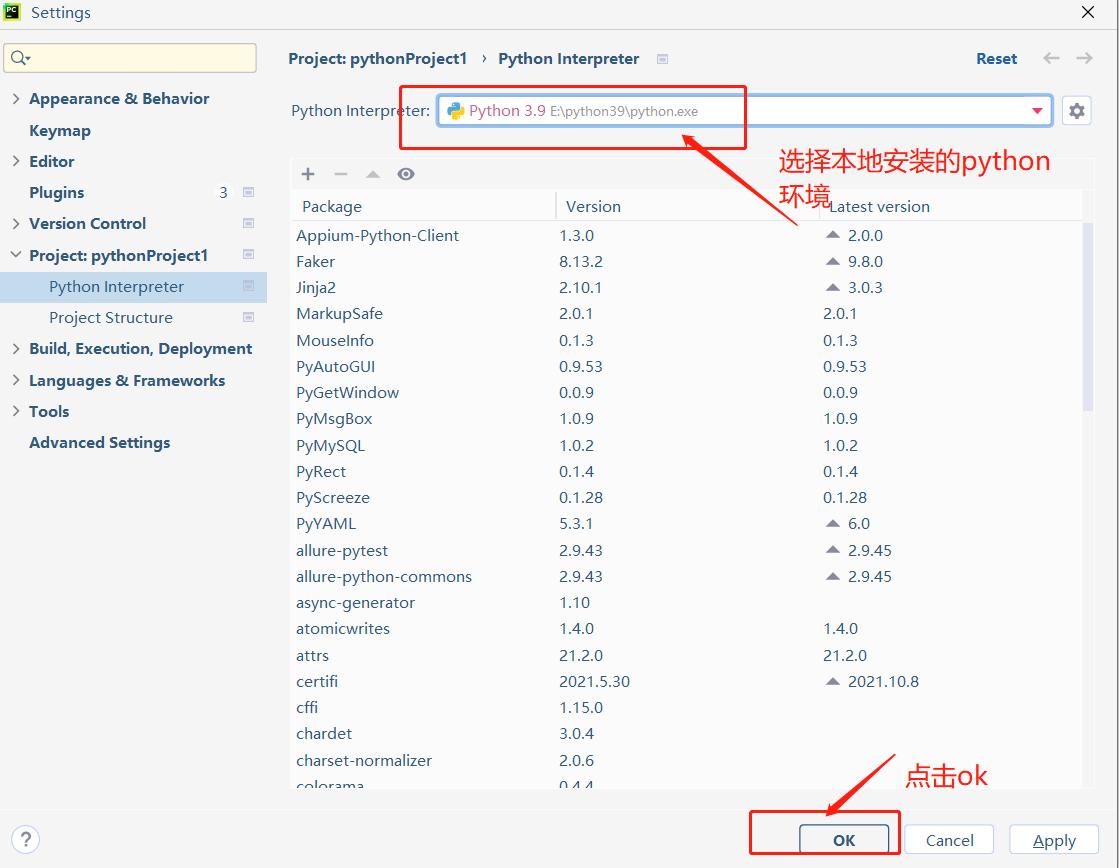Select the async-generator package row
The width and height of the screenshot is (1119, 868).
click(687, 602)
